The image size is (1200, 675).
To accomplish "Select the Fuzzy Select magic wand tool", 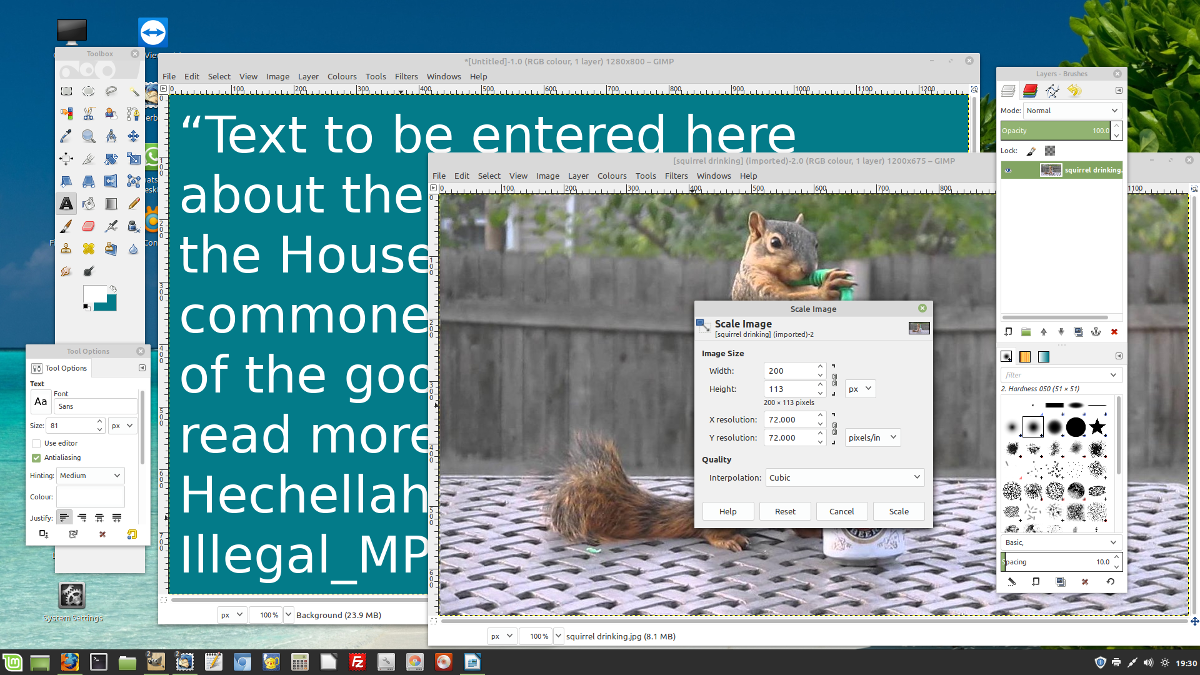I will coord(133,91).
